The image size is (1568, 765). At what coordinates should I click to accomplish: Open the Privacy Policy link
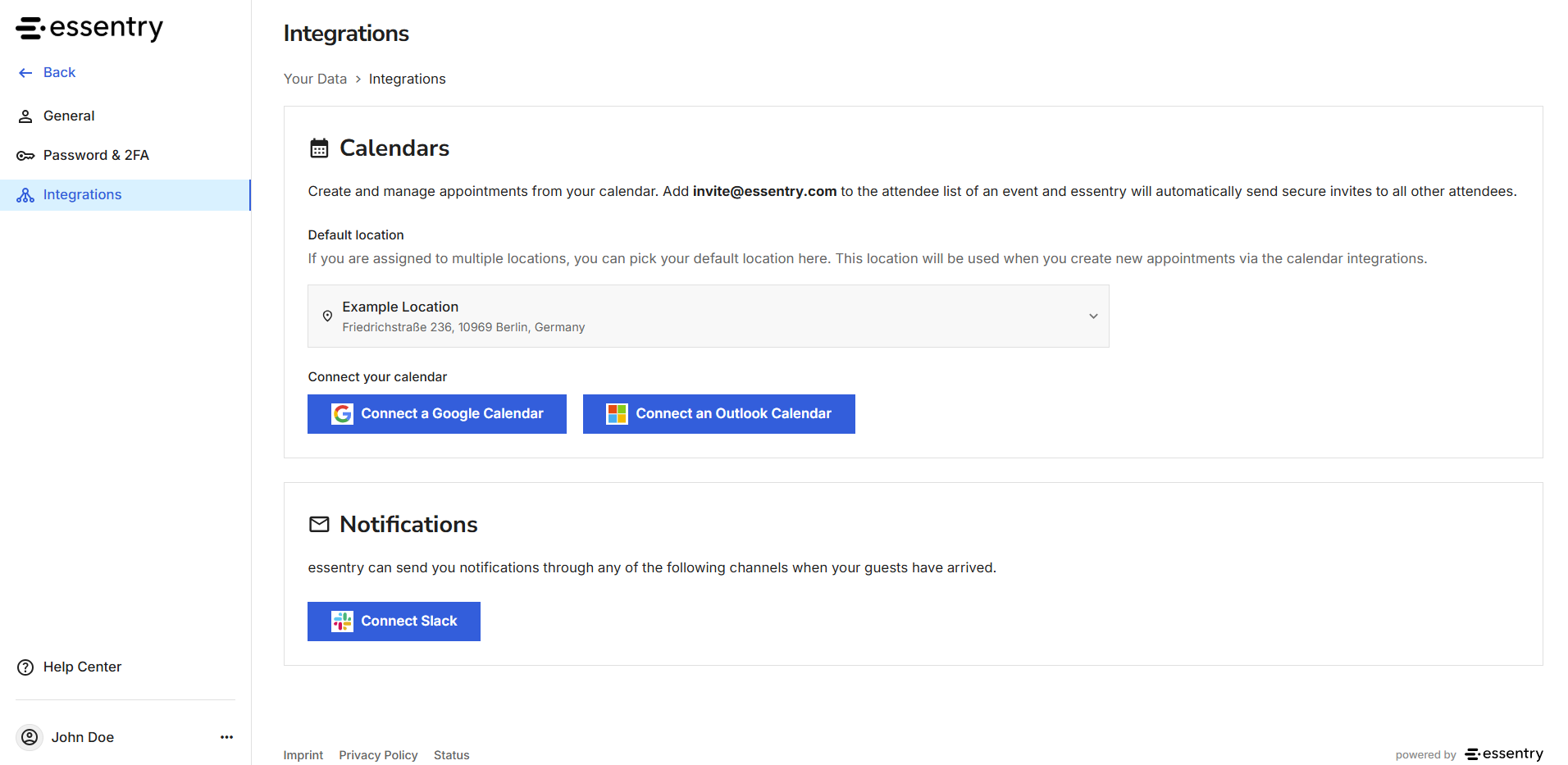click(x=378, y=755)
